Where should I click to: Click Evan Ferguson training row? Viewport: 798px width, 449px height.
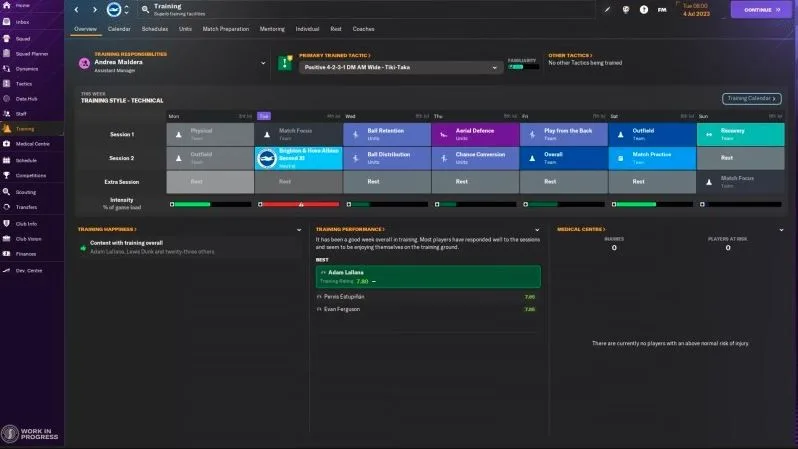[x=426, y=309]
